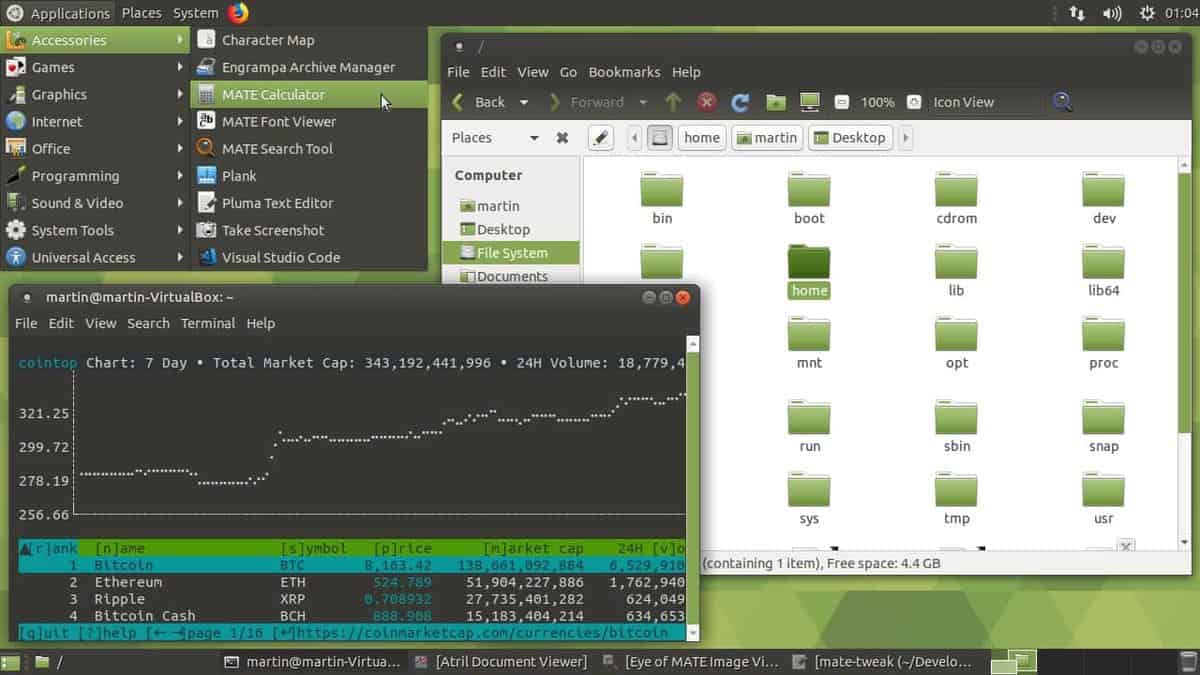This screenshot has height=675, width=1200.
Task: Launch Firefox from the top panel
Action: click(238, 13)
